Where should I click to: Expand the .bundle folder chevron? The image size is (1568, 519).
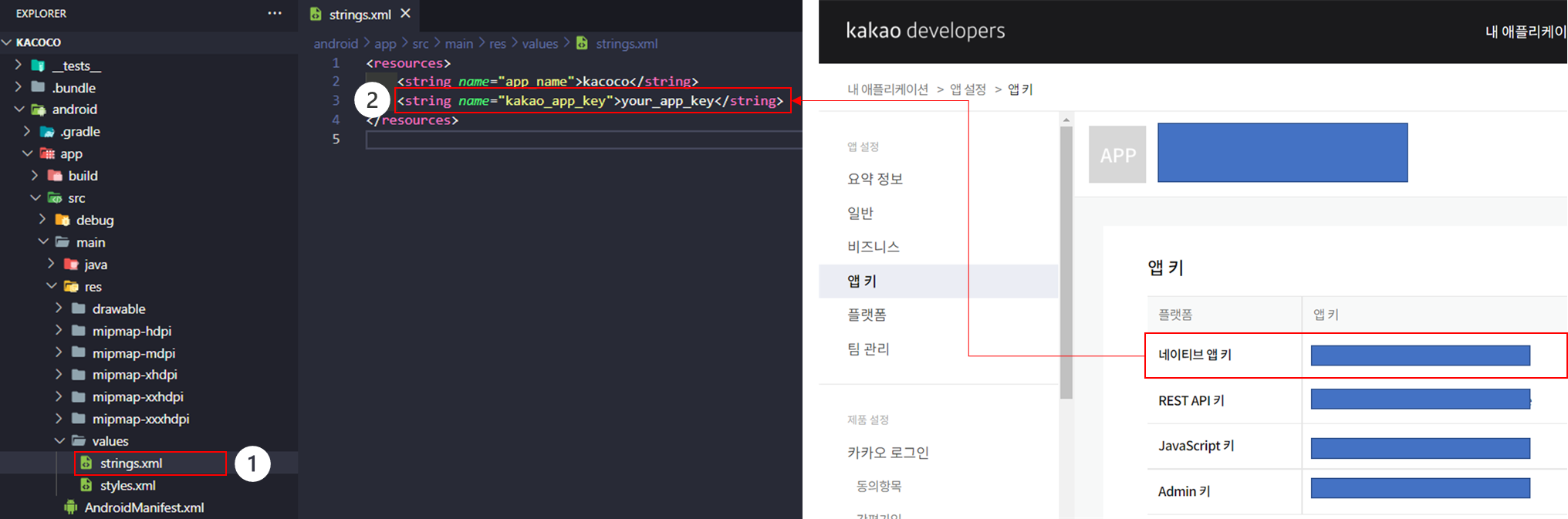pyautogui.click(x=18, y=87)
